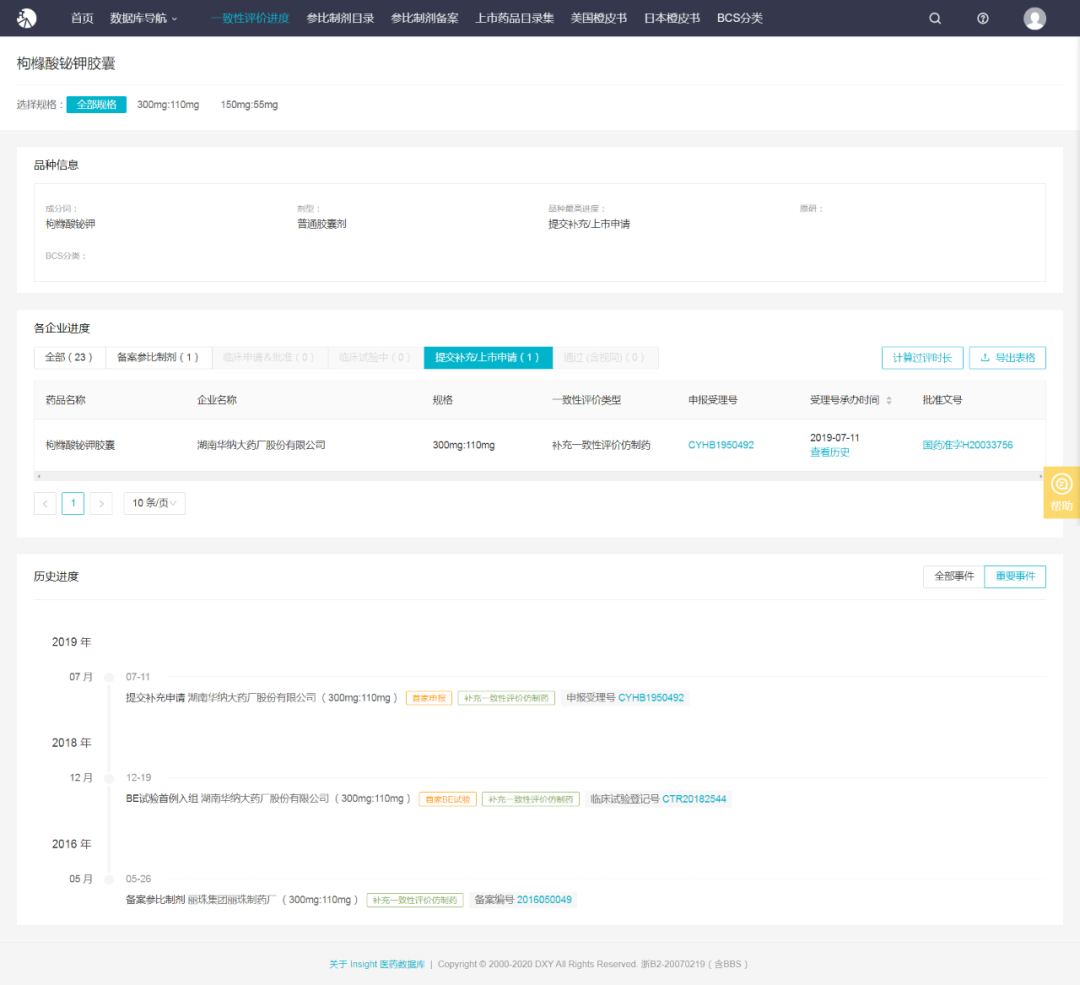Click 提交补充/上市申请 value under 品种信息
The height and width of the screenshot is (985, 1080).
(x=589, y=224)
